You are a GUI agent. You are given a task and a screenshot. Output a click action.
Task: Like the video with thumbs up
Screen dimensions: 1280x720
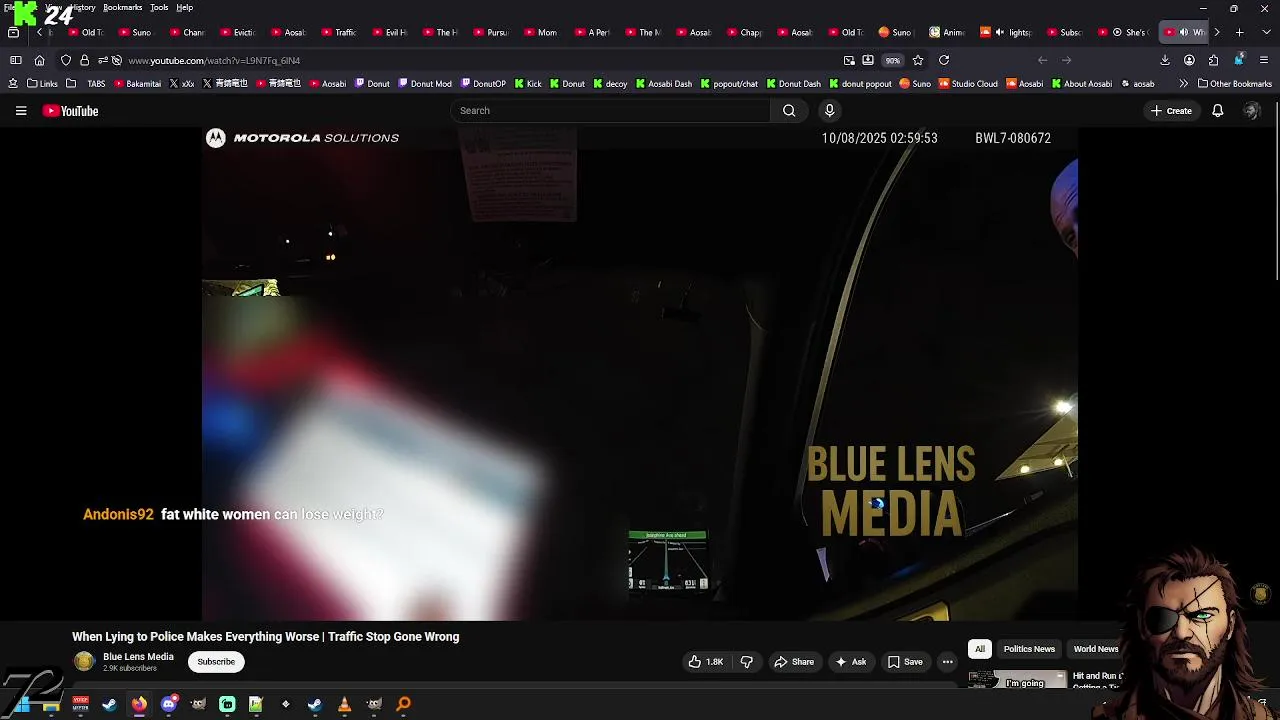(x=705, y=662)
